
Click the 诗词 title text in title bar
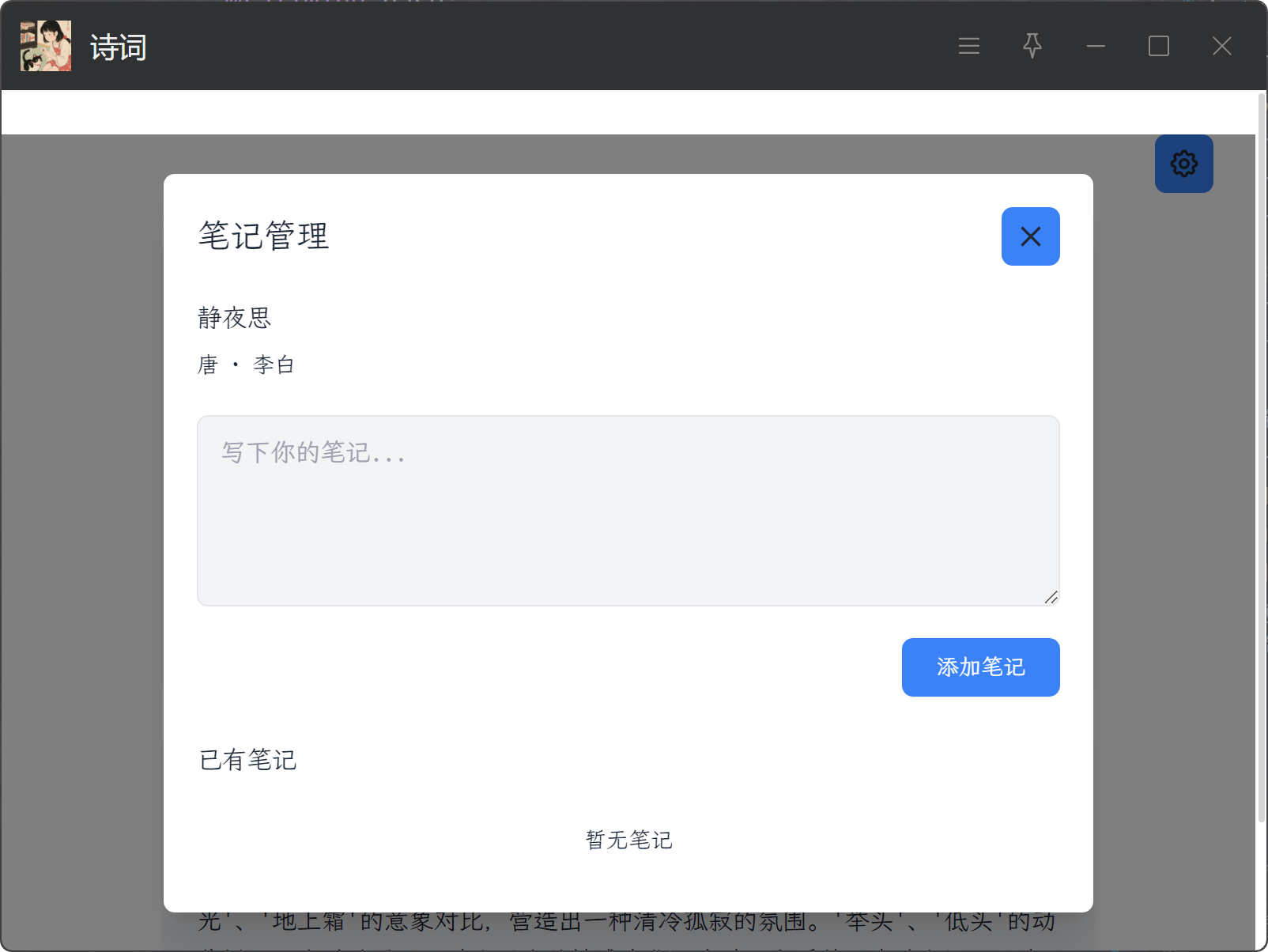tap(119, 47)
